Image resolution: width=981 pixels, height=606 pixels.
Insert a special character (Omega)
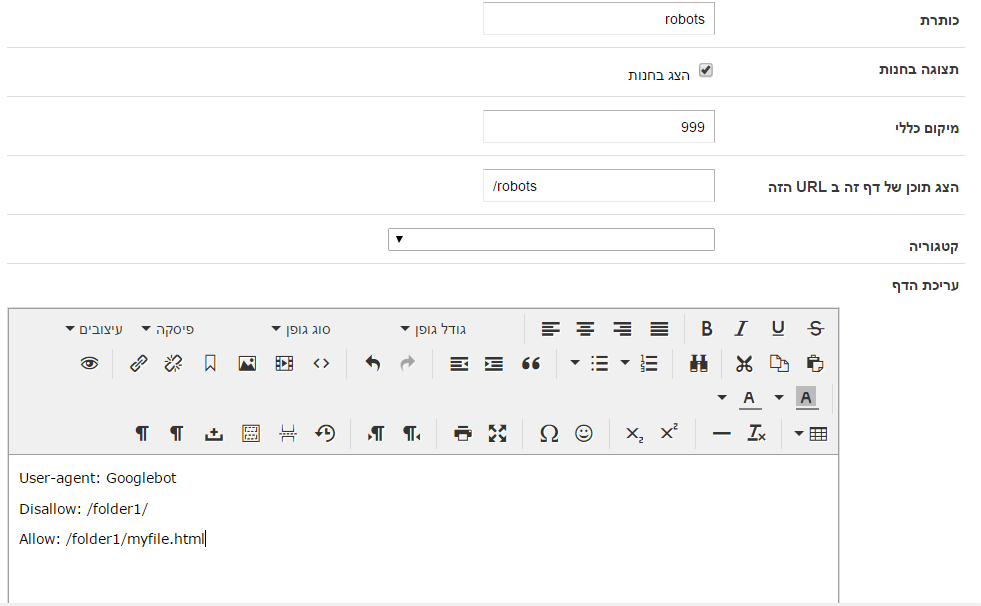click(549, 433)
